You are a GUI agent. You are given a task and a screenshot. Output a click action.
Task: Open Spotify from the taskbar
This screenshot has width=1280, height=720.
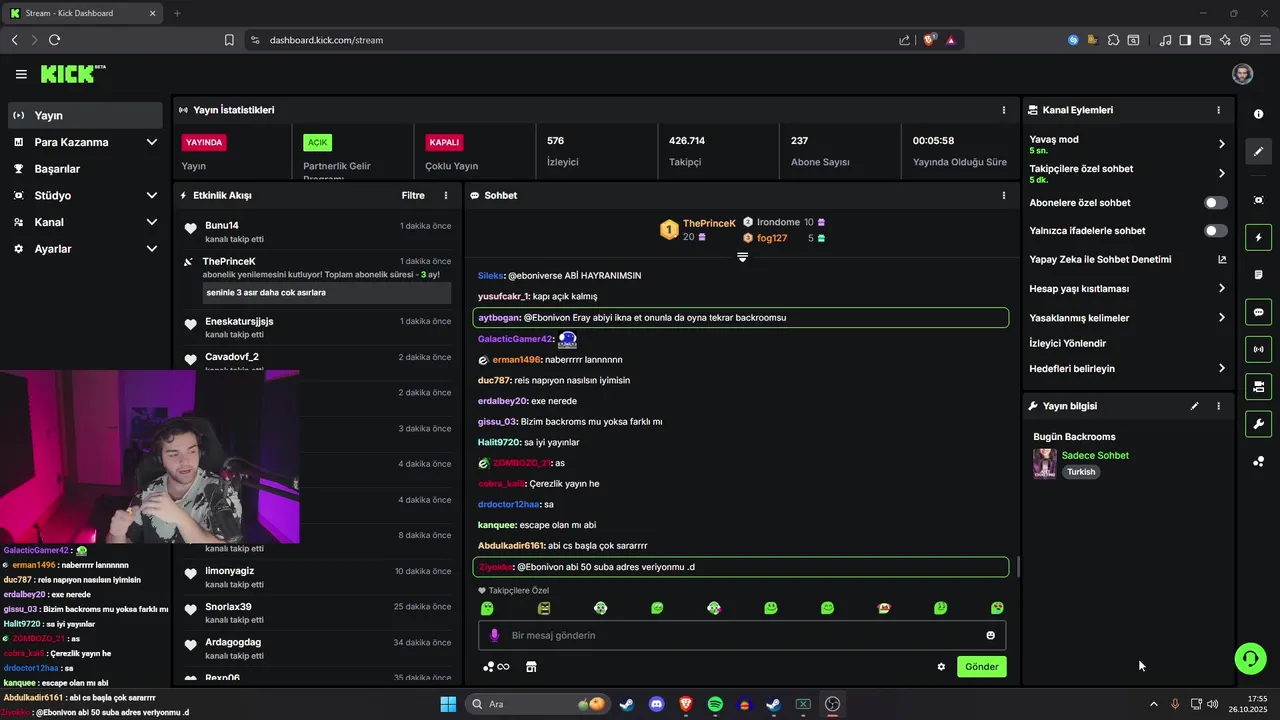click(715, 704)
